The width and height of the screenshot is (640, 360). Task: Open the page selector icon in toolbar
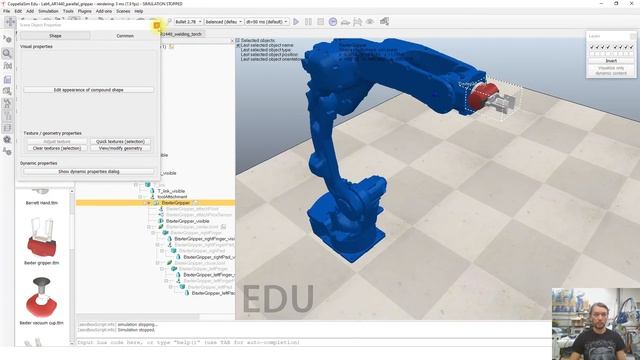pos(384,21)
